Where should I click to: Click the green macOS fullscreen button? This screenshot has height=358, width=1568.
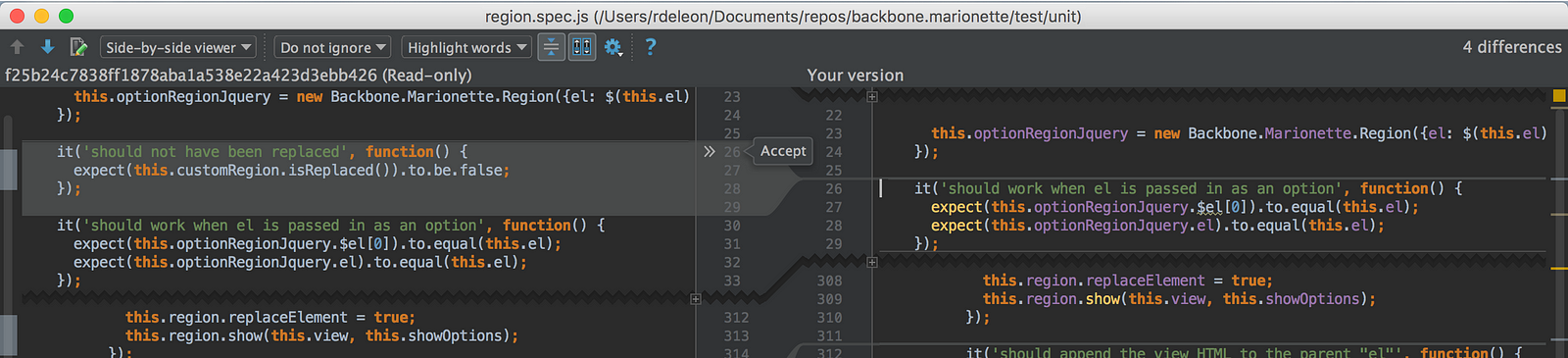pyautogui.click(x=66, y=16)
